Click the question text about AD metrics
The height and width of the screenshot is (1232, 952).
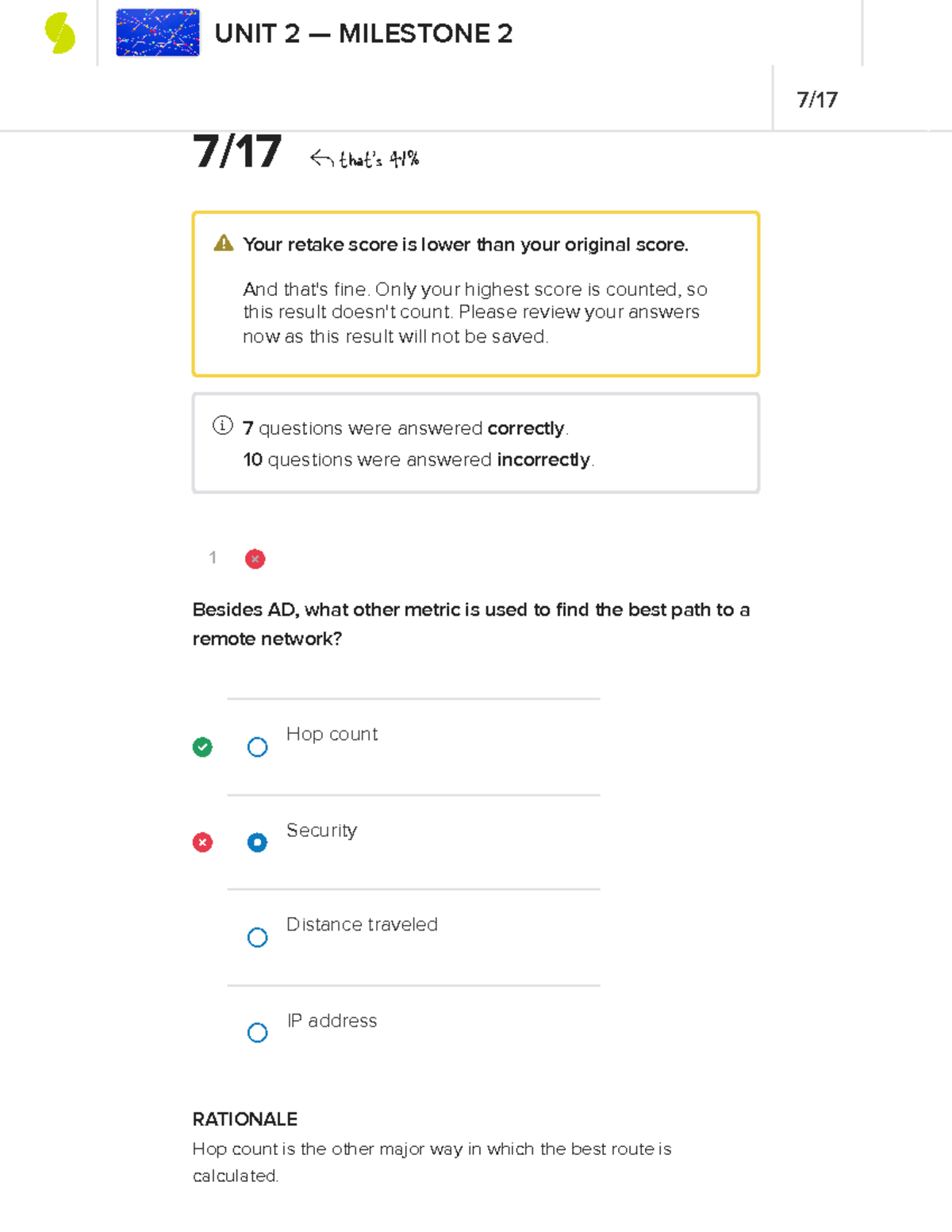[x=471, y=624]
